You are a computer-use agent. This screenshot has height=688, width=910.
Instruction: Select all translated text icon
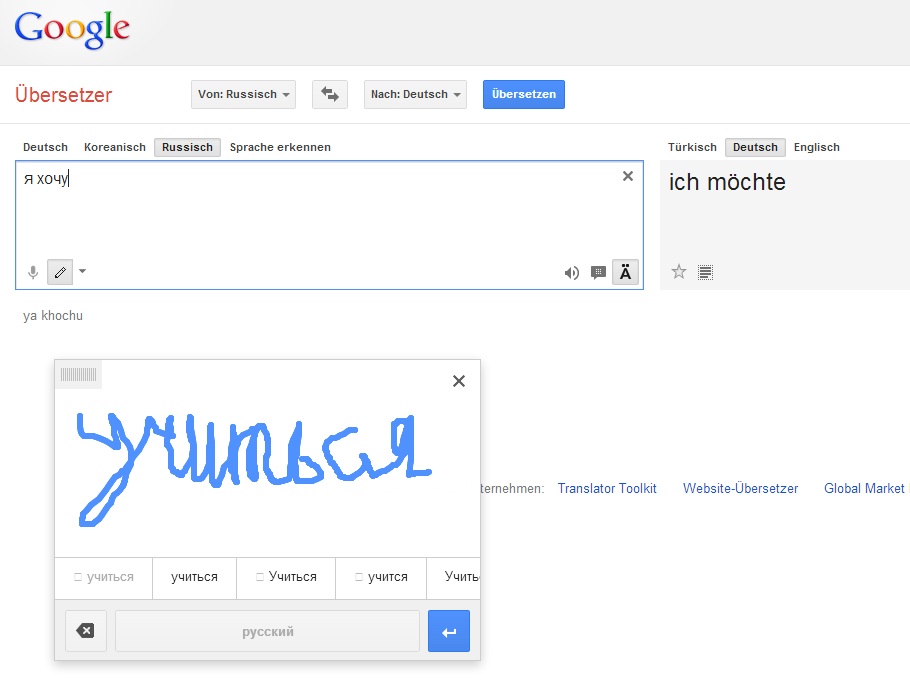[x=705, y=272]
